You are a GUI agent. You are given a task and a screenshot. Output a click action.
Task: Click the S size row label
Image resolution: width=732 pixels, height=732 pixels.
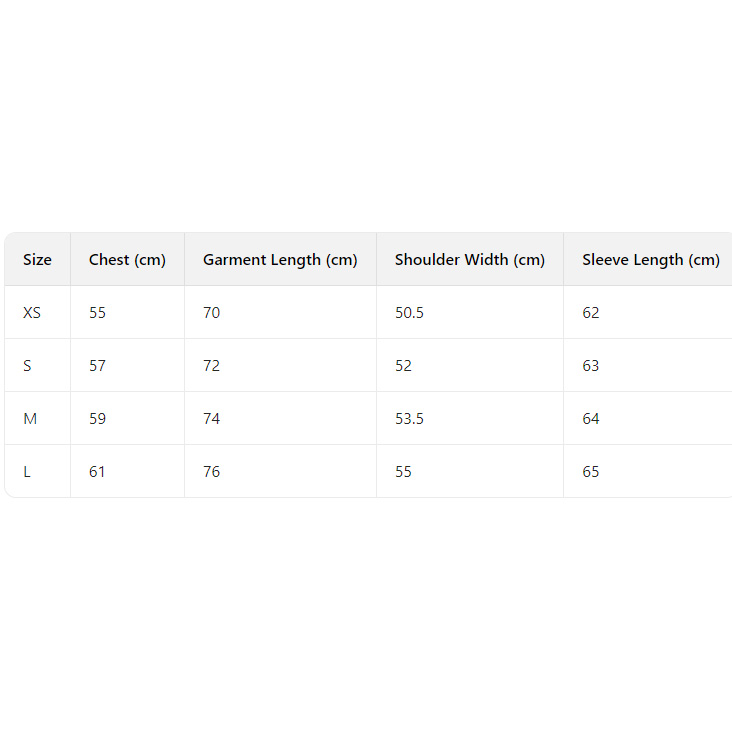click(27, 366)
